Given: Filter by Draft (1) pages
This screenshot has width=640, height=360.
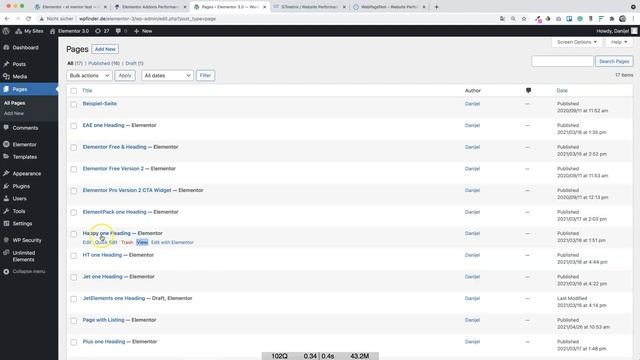Looking at the screenshot, I should click(134, 63).
